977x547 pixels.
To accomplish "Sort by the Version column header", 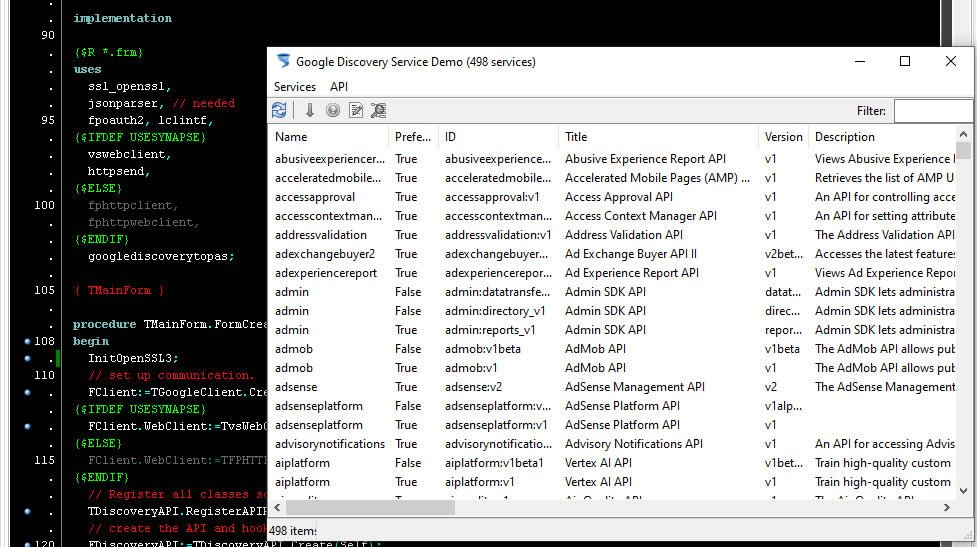I will click(784, 137).
